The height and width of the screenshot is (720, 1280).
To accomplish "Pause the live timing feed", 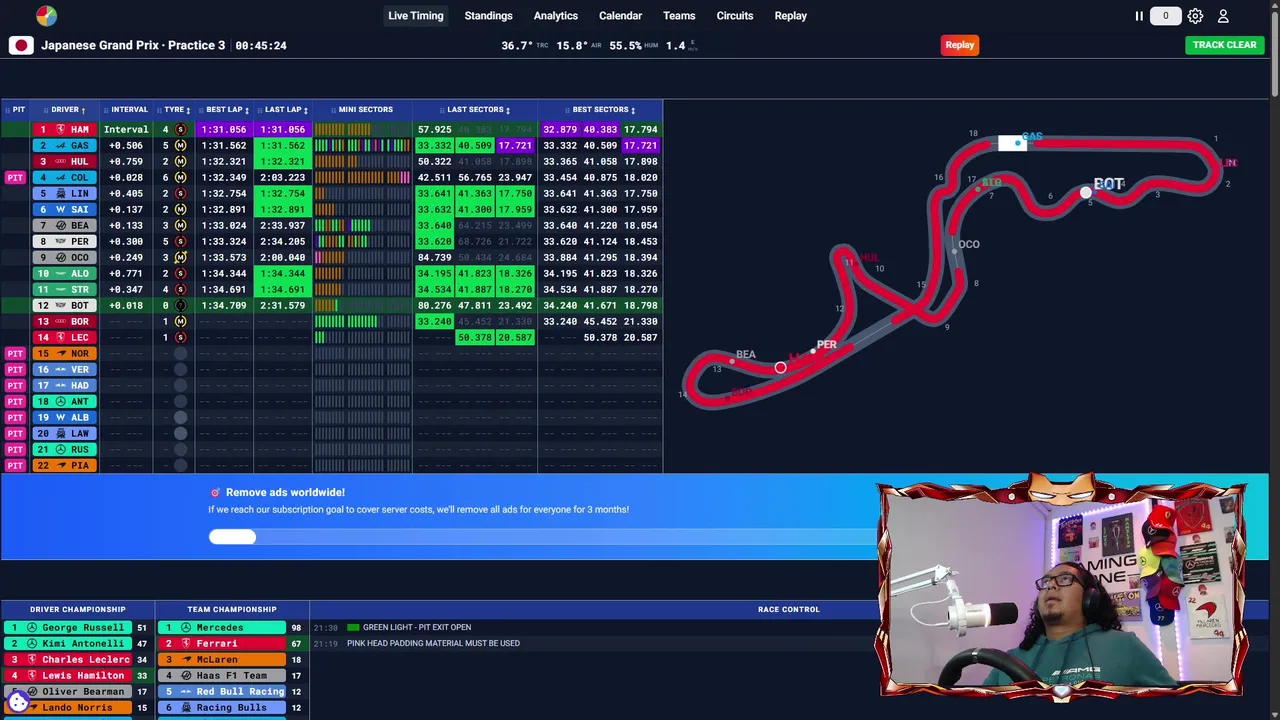I will (1138, 16).
